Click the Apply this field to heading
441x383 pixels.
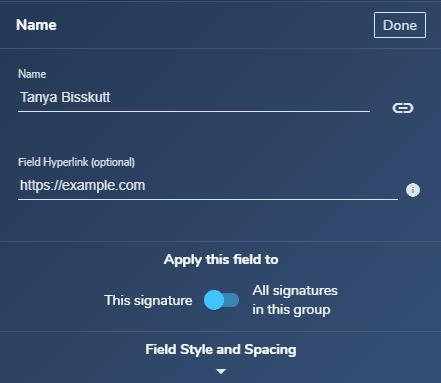[221, 260]
